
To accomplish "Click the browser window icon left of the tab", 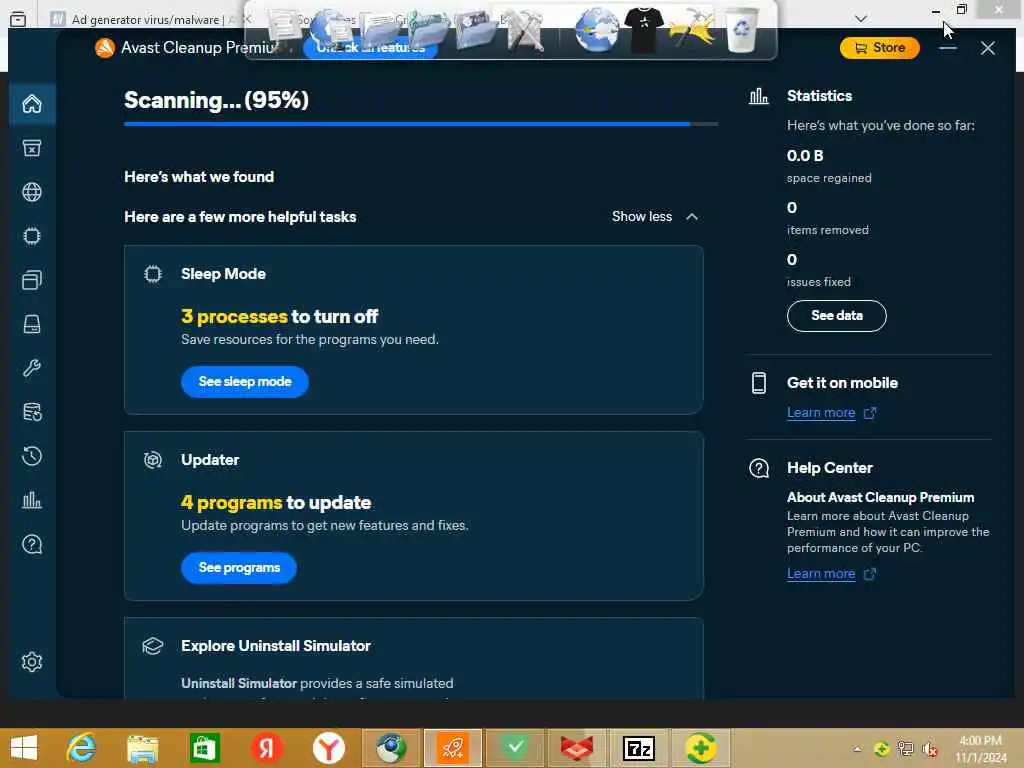I will (x=18, y=20).
